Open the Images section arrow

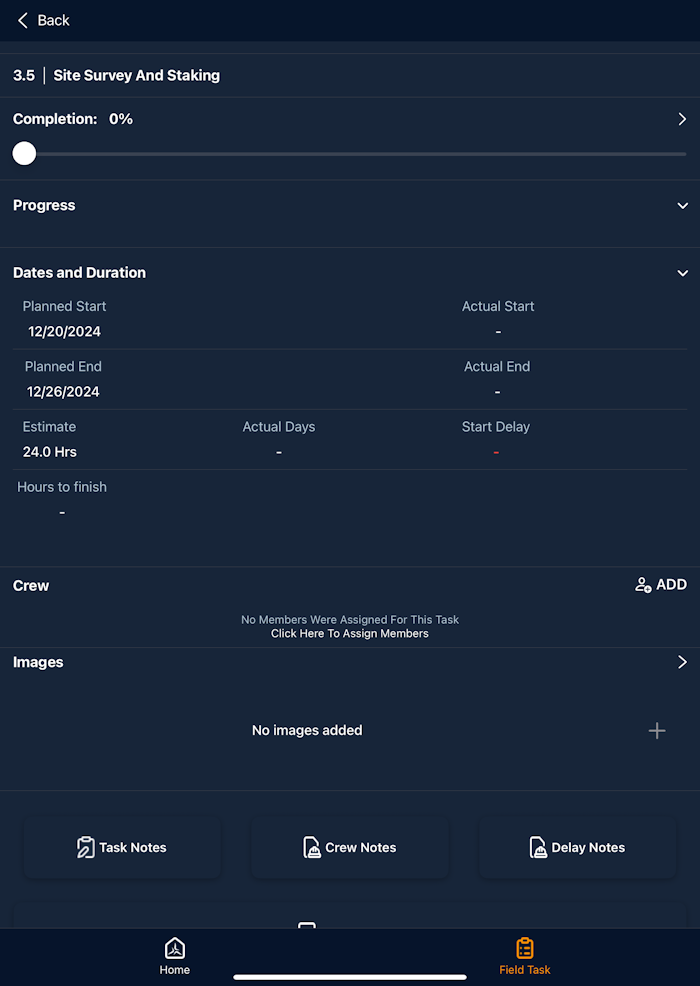click(683, 662)
